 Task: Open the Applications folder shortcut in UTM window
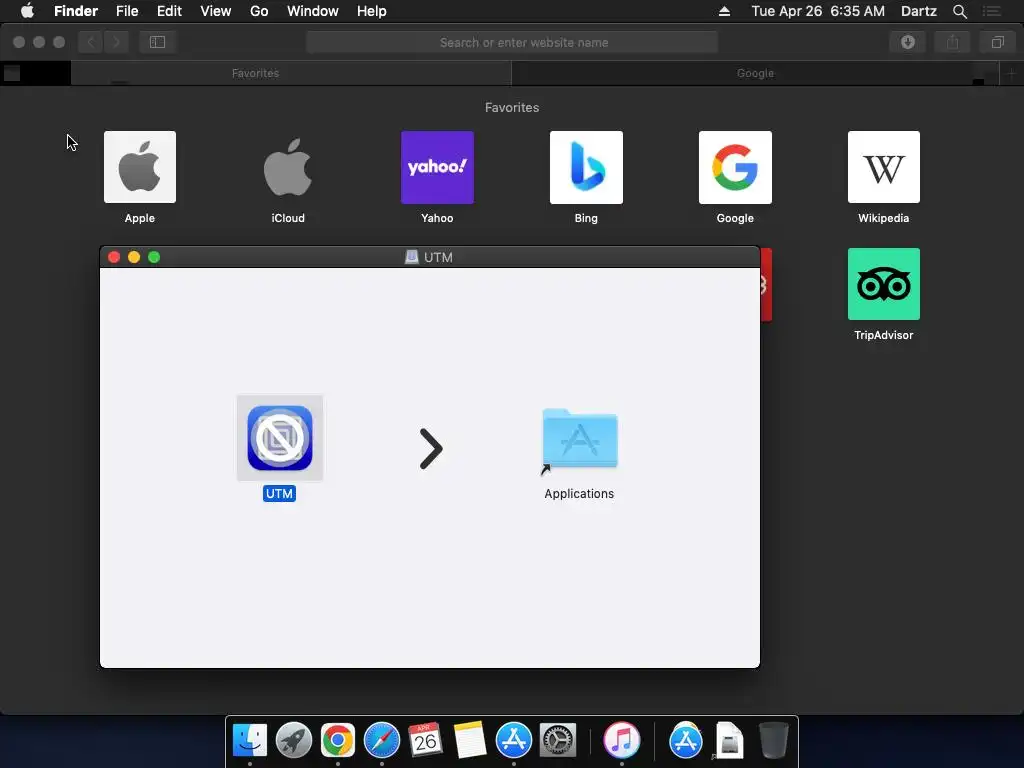coord(580,441)
